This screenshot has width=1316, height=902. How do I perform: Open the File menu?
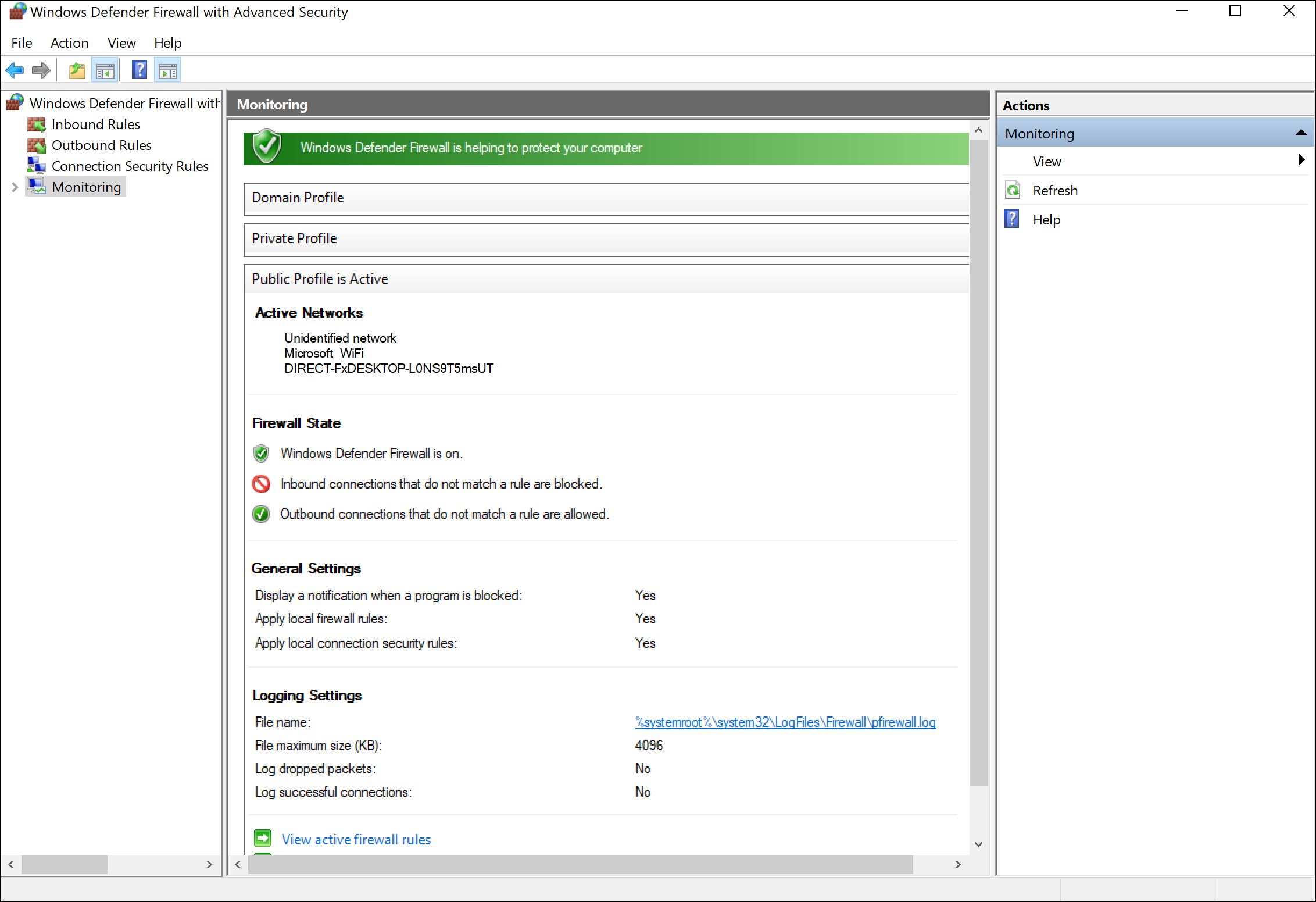click(x=22, y=43)
